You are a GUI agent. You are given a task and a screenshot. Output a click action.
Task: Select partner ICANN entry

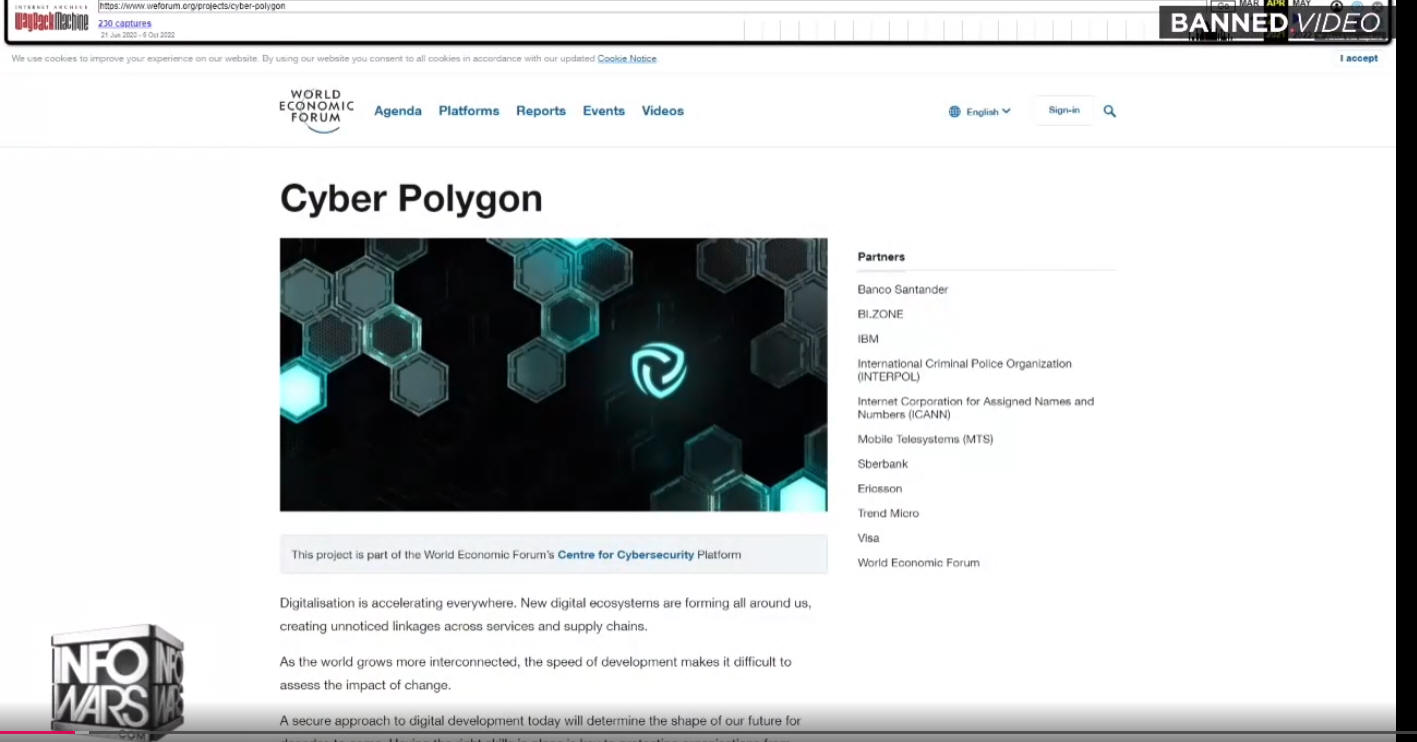coord(976,408)
